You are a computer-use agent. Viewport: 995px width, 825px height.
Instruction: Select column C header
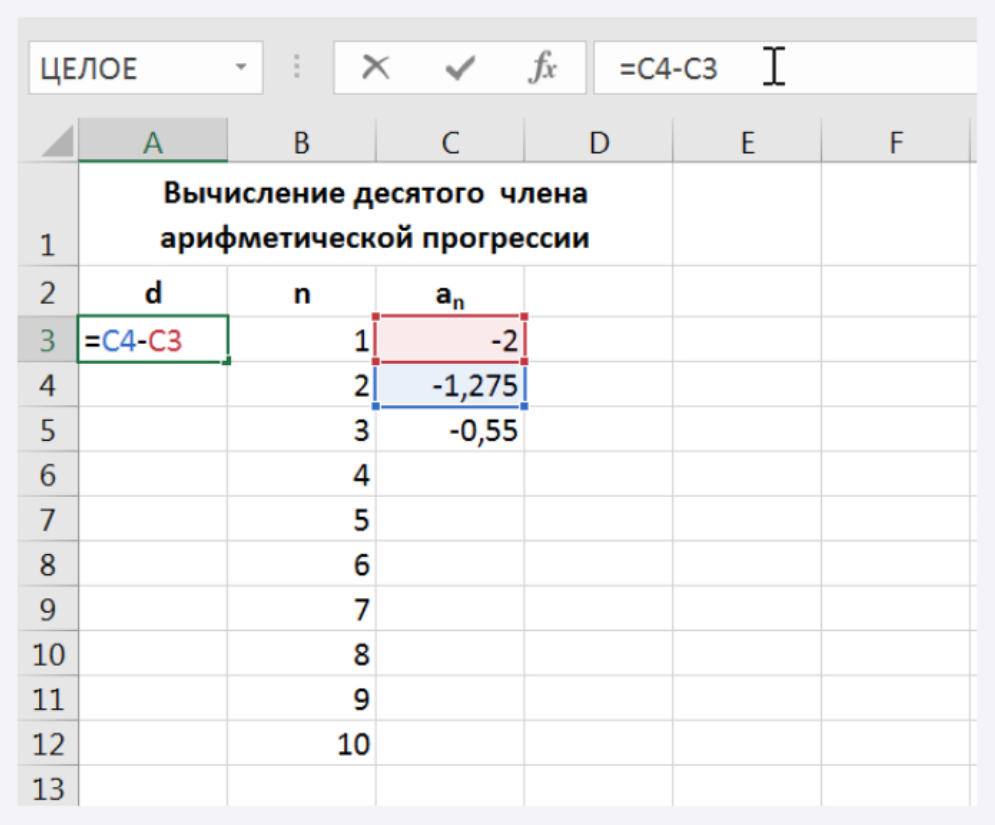tap(450, 144)
